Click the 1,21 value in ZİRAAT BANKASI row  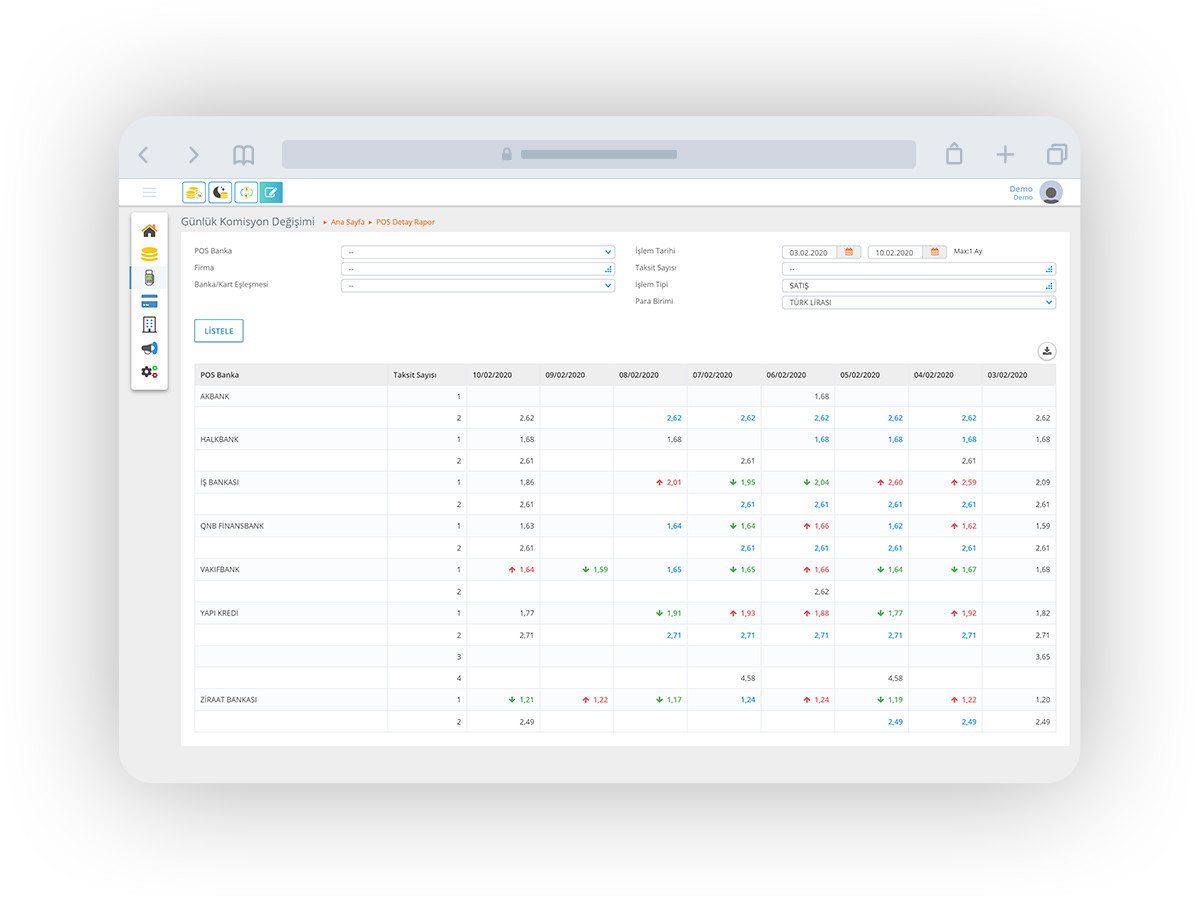coord(526,700)
